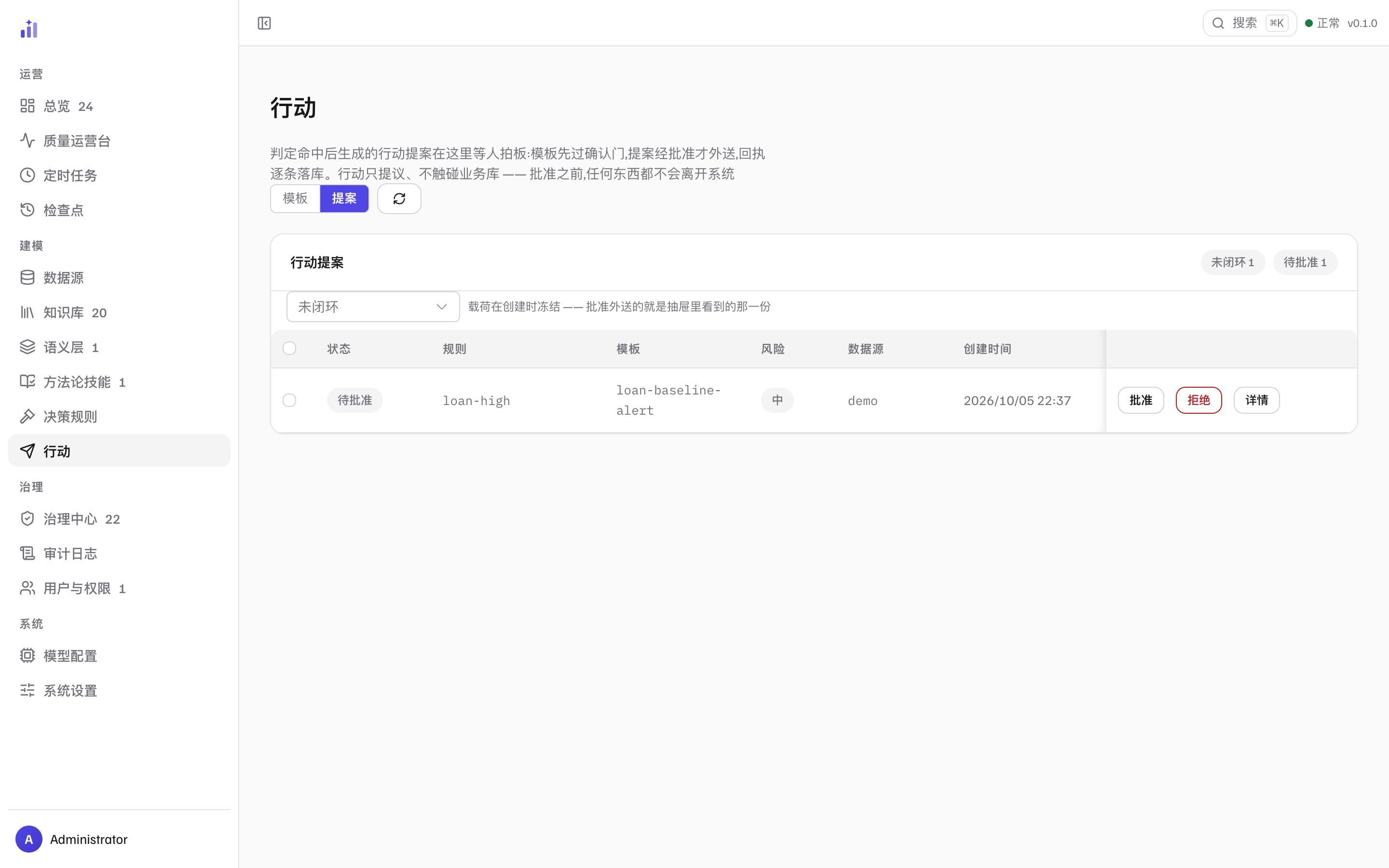Open 用户与权限 users icon
Image resolution: width=1389 pixels, height=868 pixels.
click(x=27, y=588)
